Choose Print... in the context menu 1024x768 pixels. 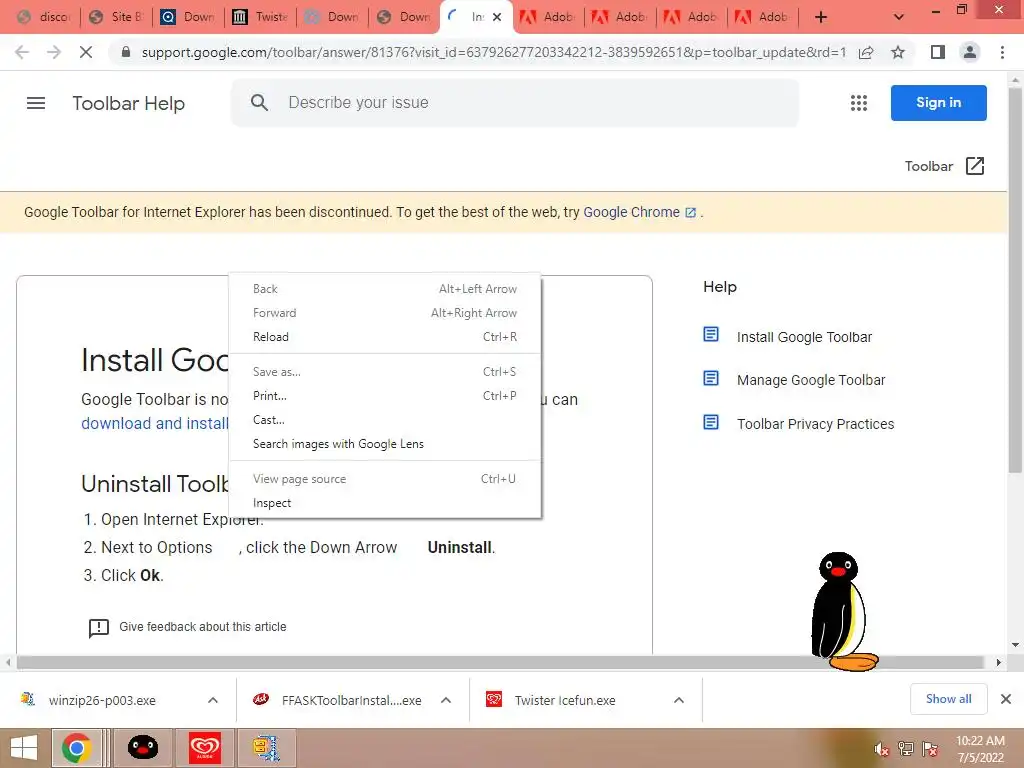385,396
